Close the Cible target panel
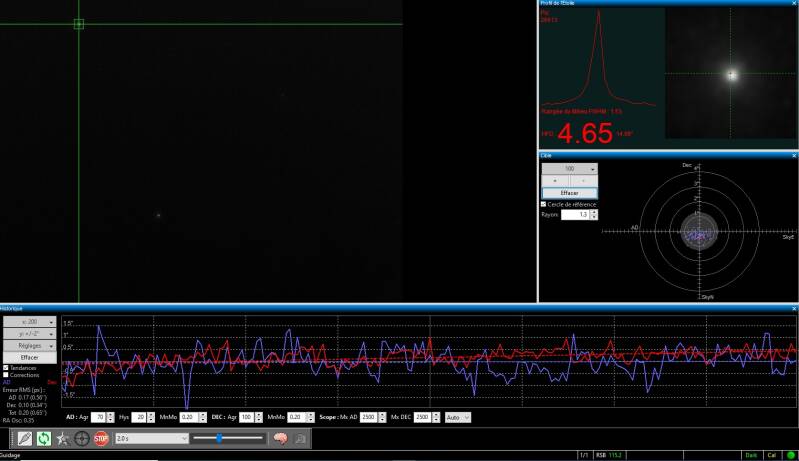The image size is (799, 461). pyautogui.click(x=793, y=156)
